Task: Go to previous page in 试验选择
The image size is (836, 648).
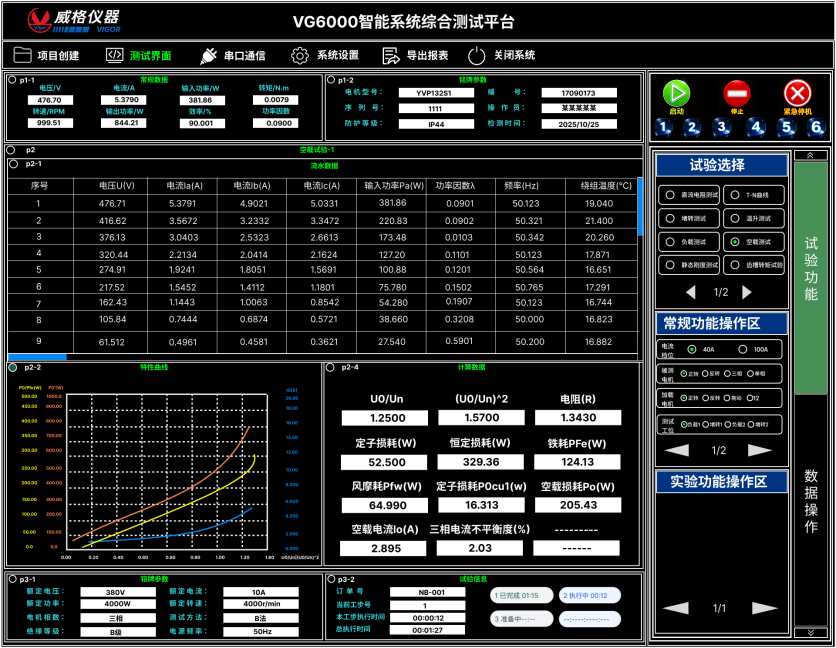Action: 691,292
